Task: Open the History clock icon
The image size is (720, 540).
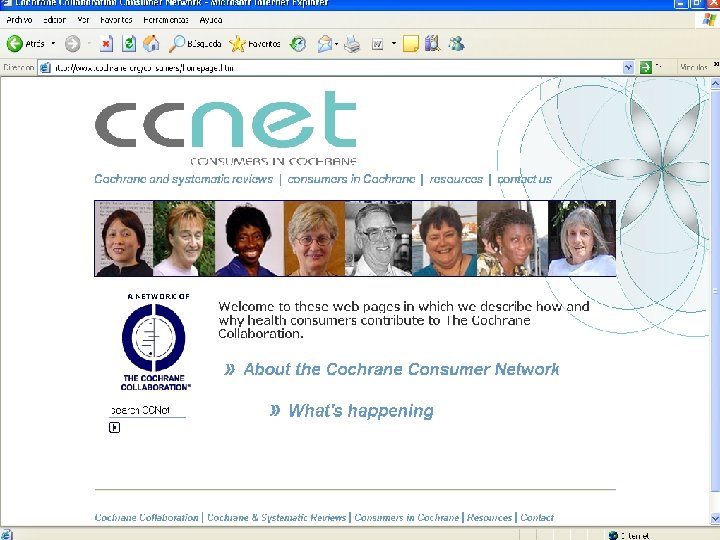Action: coord(298,44)
